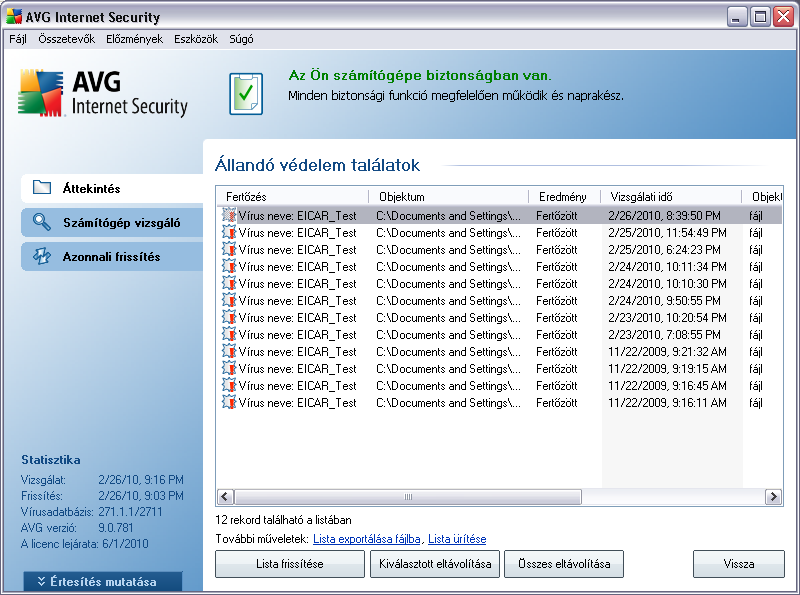
Task: Click Fertőzött in the 2/25/2010, 11:54:49 PM row
Action: [557, 233]
